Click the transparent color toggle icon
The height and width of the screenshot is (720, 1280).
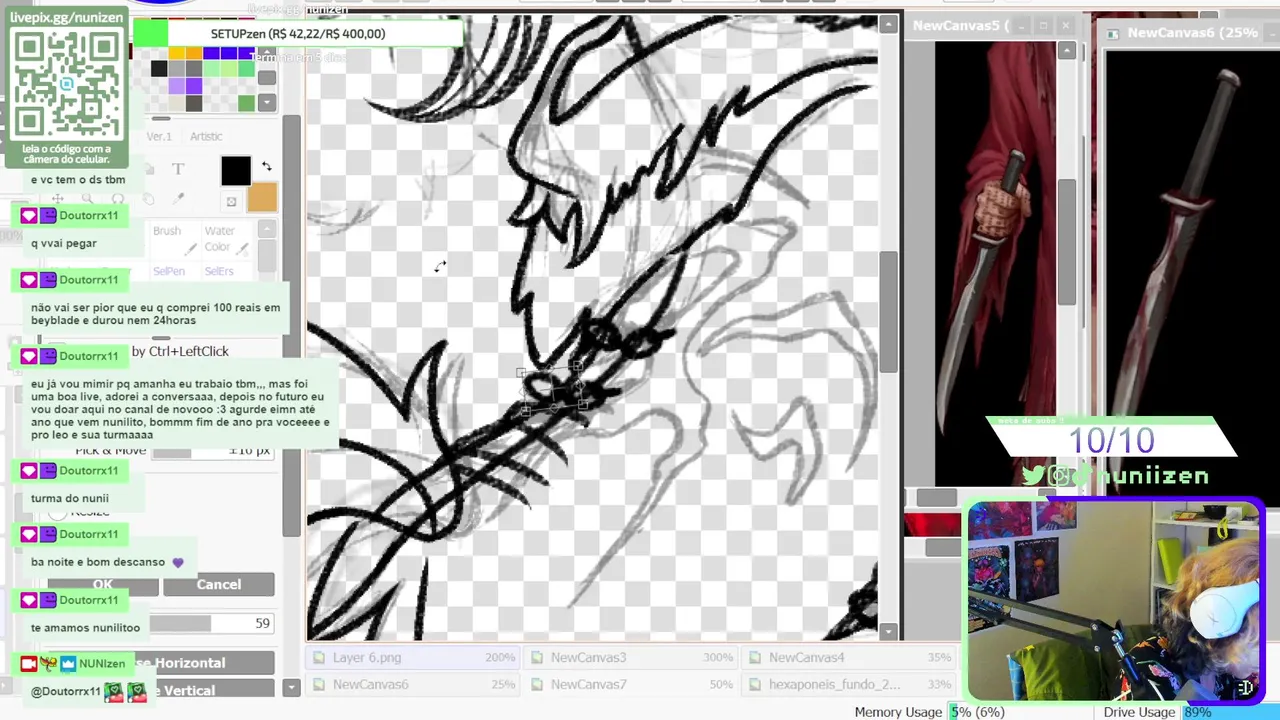pos(231,202)
